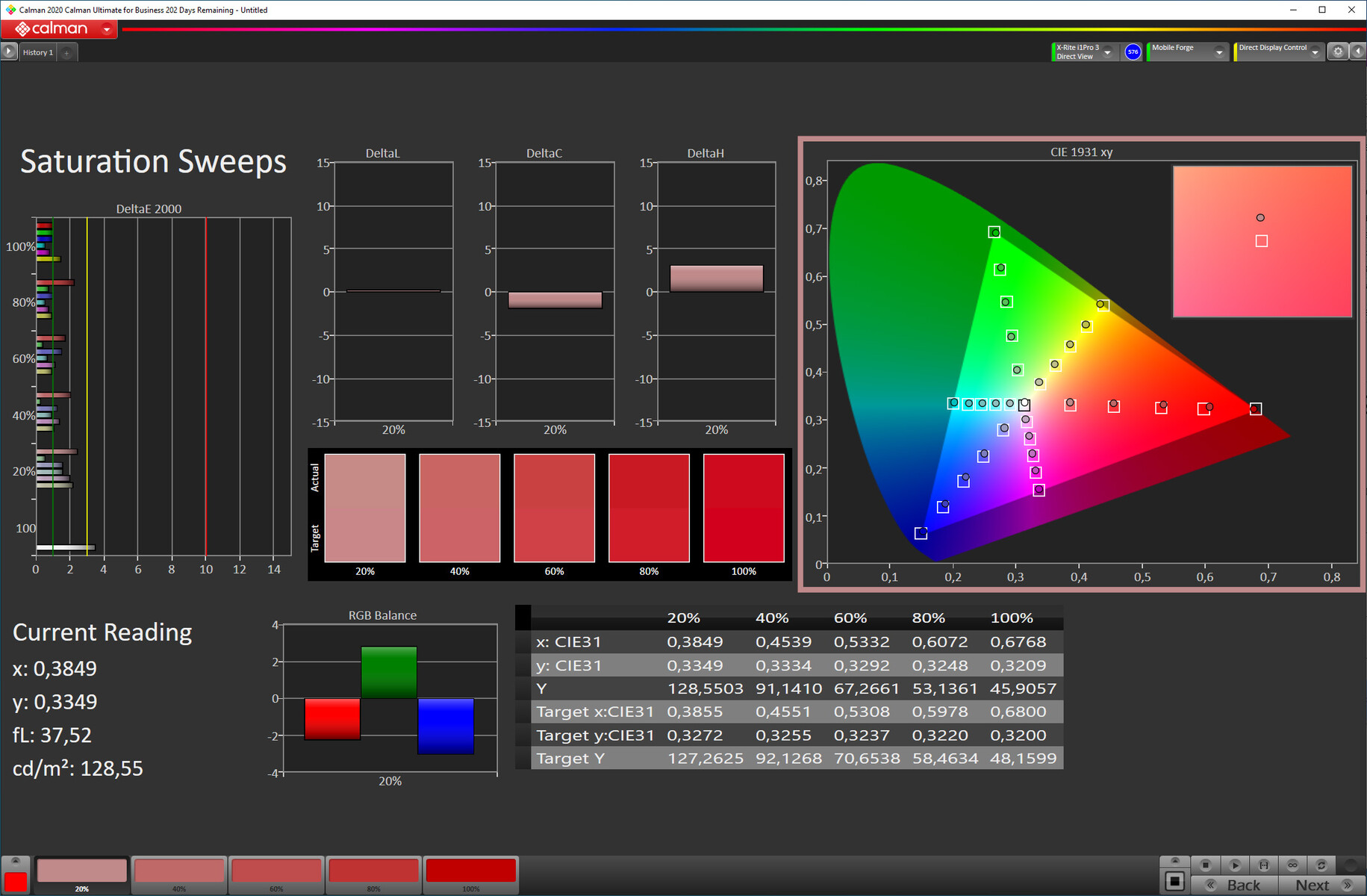
Task: Select the 20% red saturation patch in bottom strip
Action: click(x=82, y=875)
